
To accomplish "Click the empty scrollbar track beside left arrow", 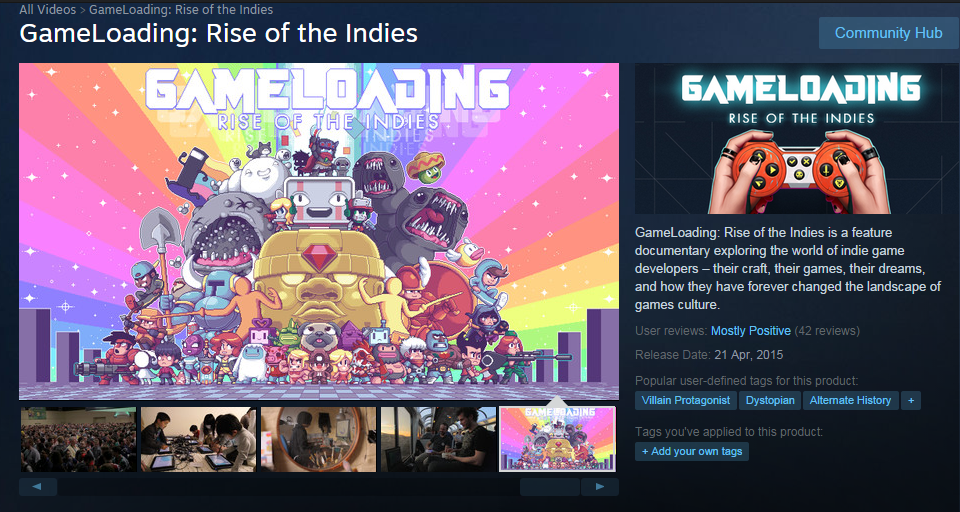I will (x=288, y=487).
